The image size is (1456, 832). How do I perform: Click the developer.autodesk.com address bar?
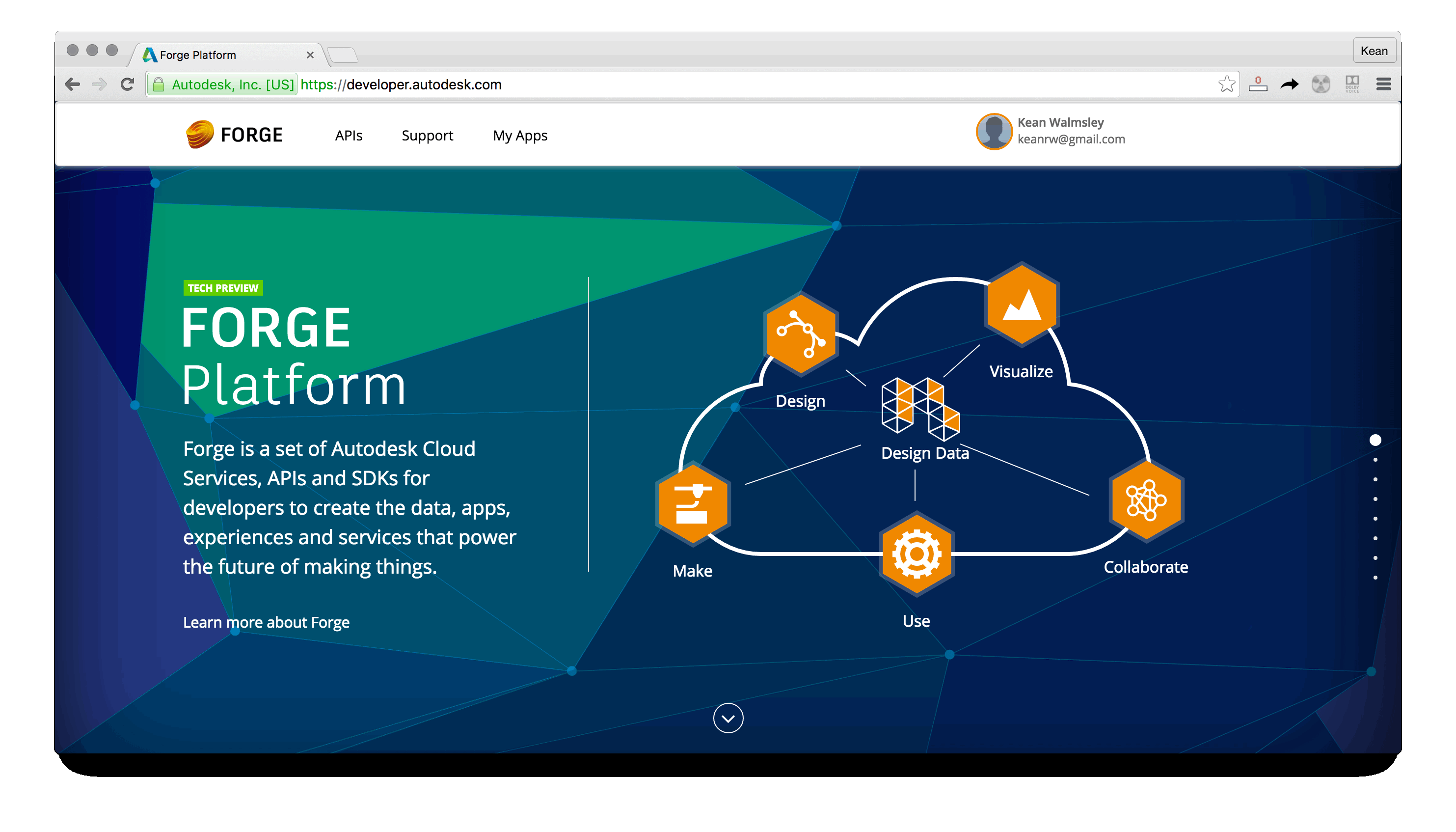tap(685, 84)
